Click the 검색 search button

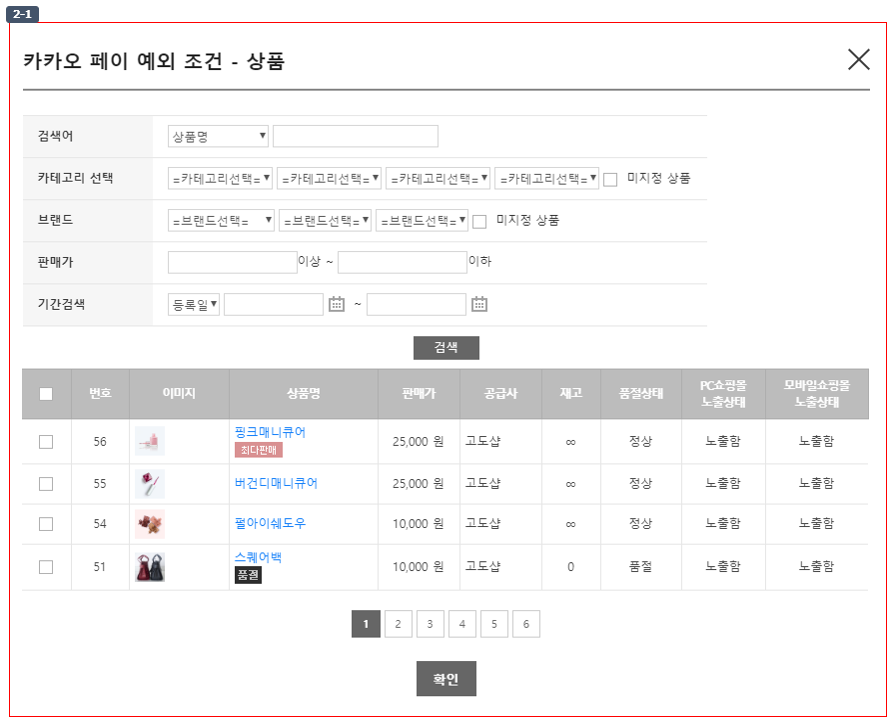point(446,348)
